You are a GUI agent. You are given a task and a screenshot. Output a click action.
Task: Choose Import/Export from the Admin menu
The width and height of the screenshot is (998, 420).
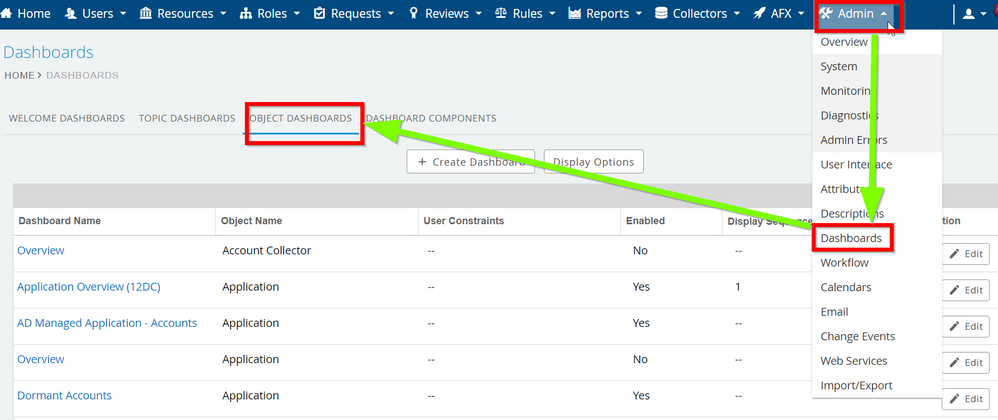(x=856, y=386)
